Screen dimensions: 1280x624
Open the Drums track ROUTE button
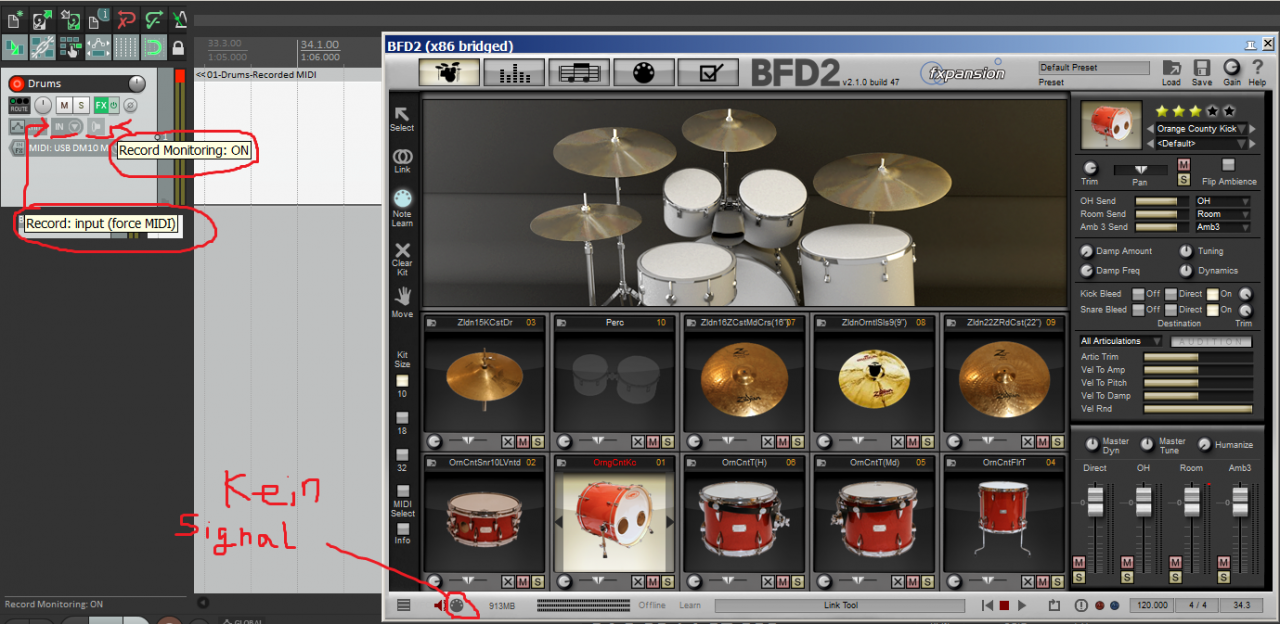pos(20,105)
